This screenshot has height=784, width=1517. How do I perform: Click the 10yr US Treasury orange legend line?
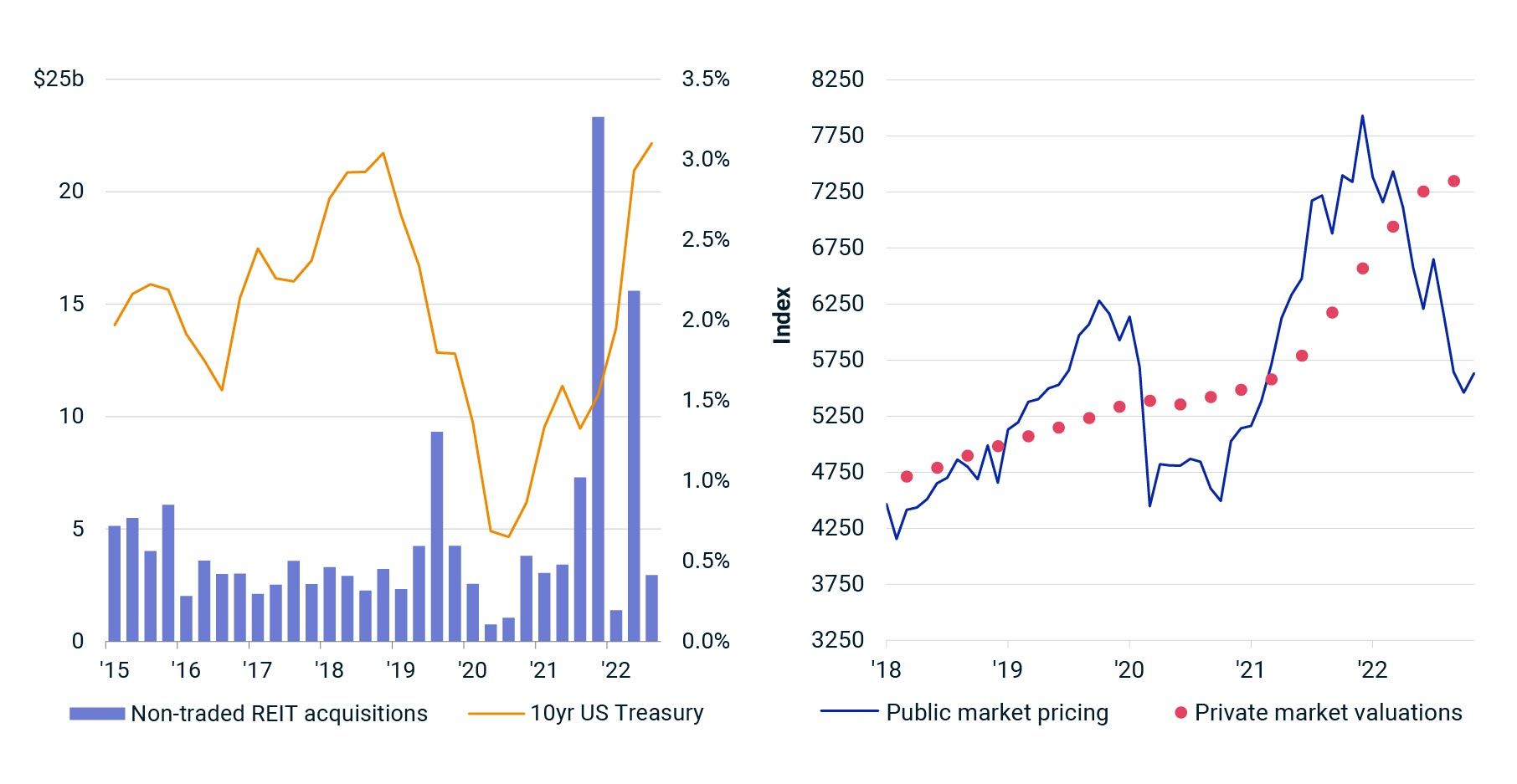(x=496, y=714)
